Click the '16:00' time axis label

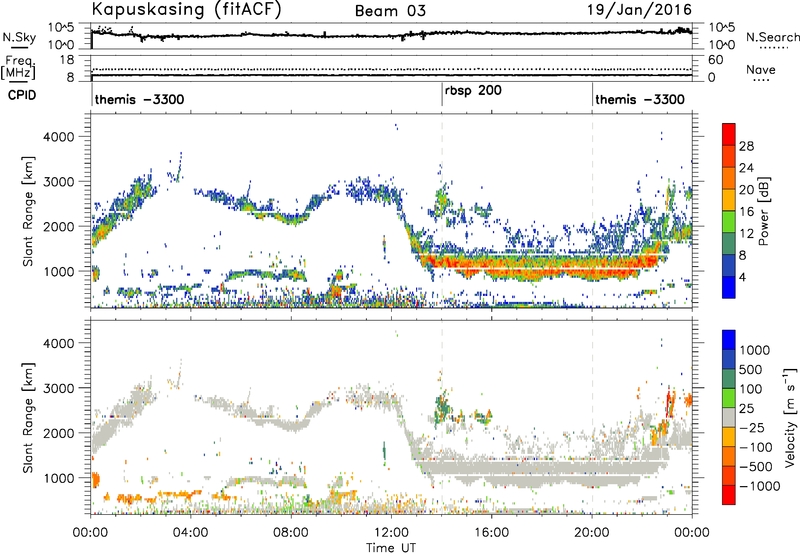[491, 533]
